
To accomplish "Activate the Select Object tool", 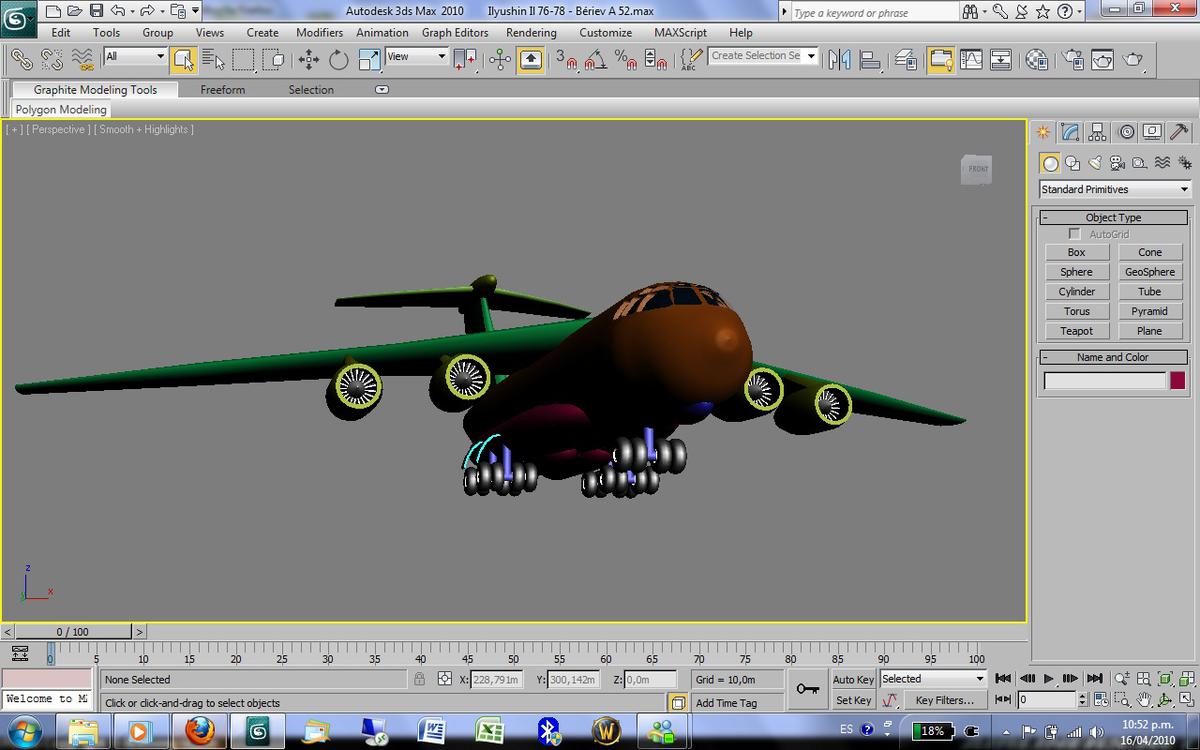I will tap(182, 60).
